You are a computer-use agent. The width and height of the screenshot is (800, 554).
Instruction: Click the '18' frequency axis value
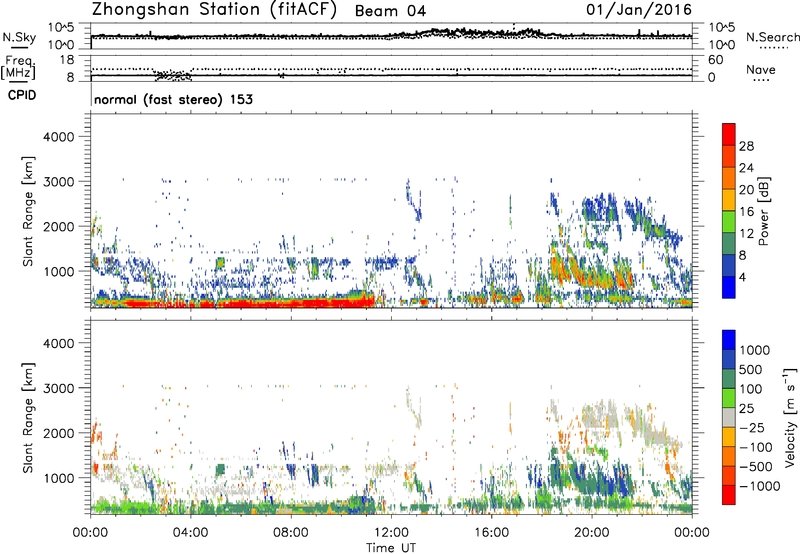tap(67, 60)
